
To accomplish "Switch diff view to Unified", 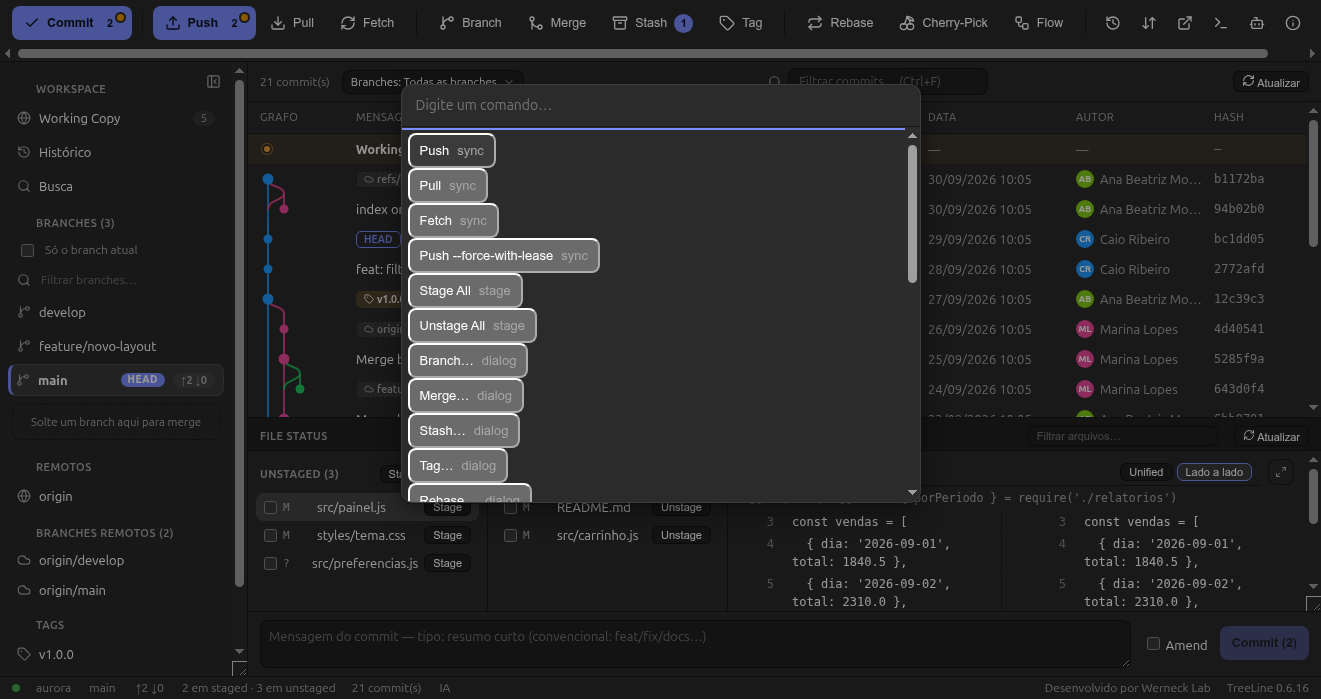I will tap(1146, 472).
